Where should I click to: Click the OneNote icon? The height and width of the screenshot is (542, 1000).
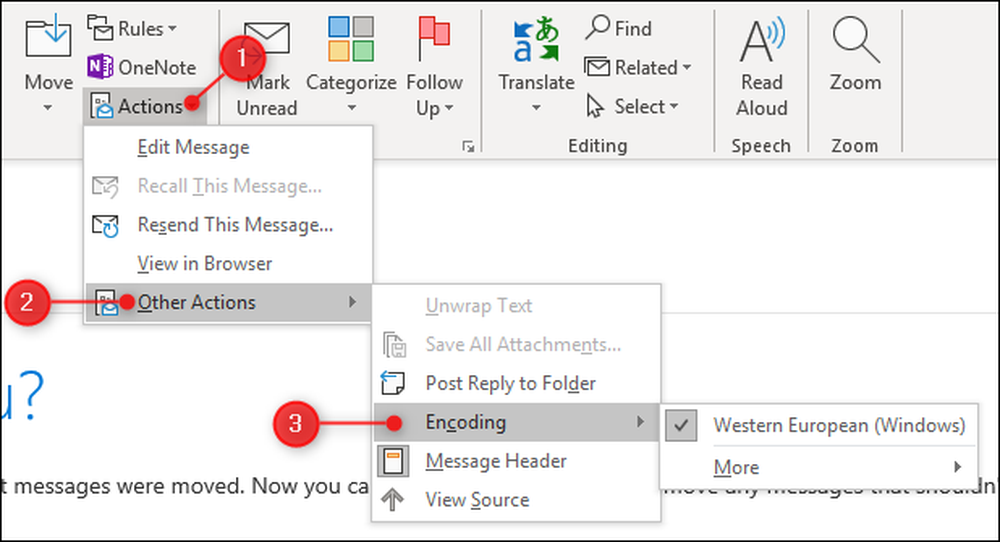point(99,66)
